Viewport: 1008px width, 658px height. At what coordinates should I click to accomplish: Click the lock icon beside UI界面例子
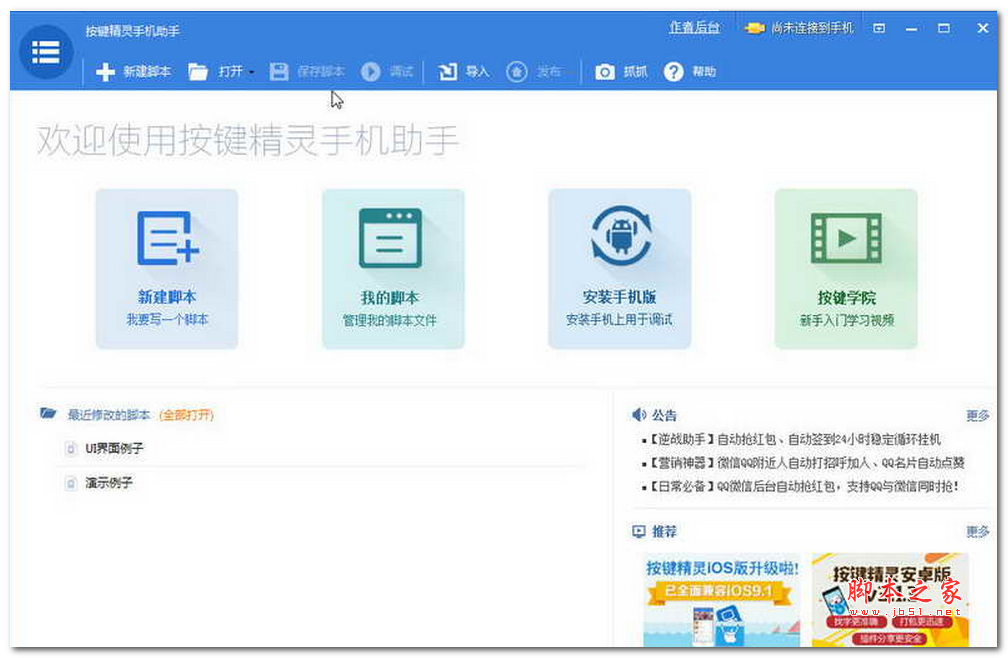pos(71,449)
